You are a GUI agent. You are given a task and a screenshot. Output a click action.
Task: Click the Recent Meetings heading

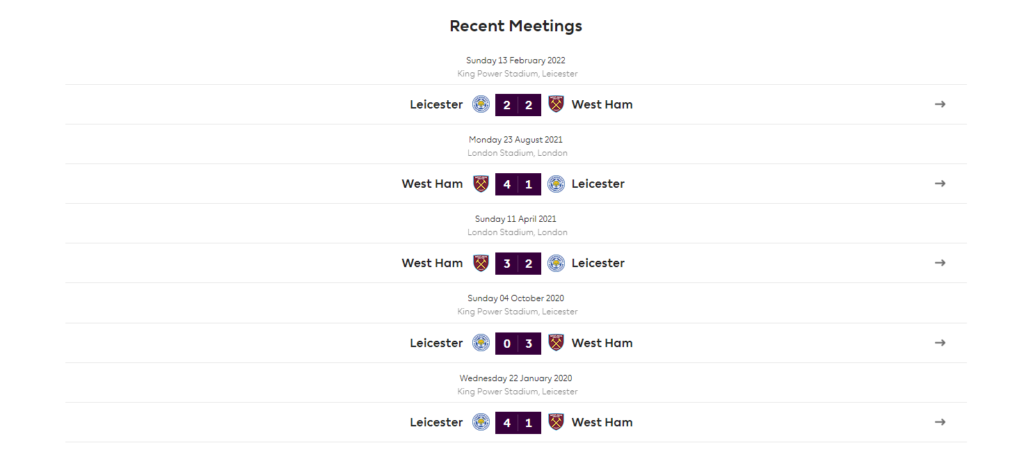click(x=516, y=26)
